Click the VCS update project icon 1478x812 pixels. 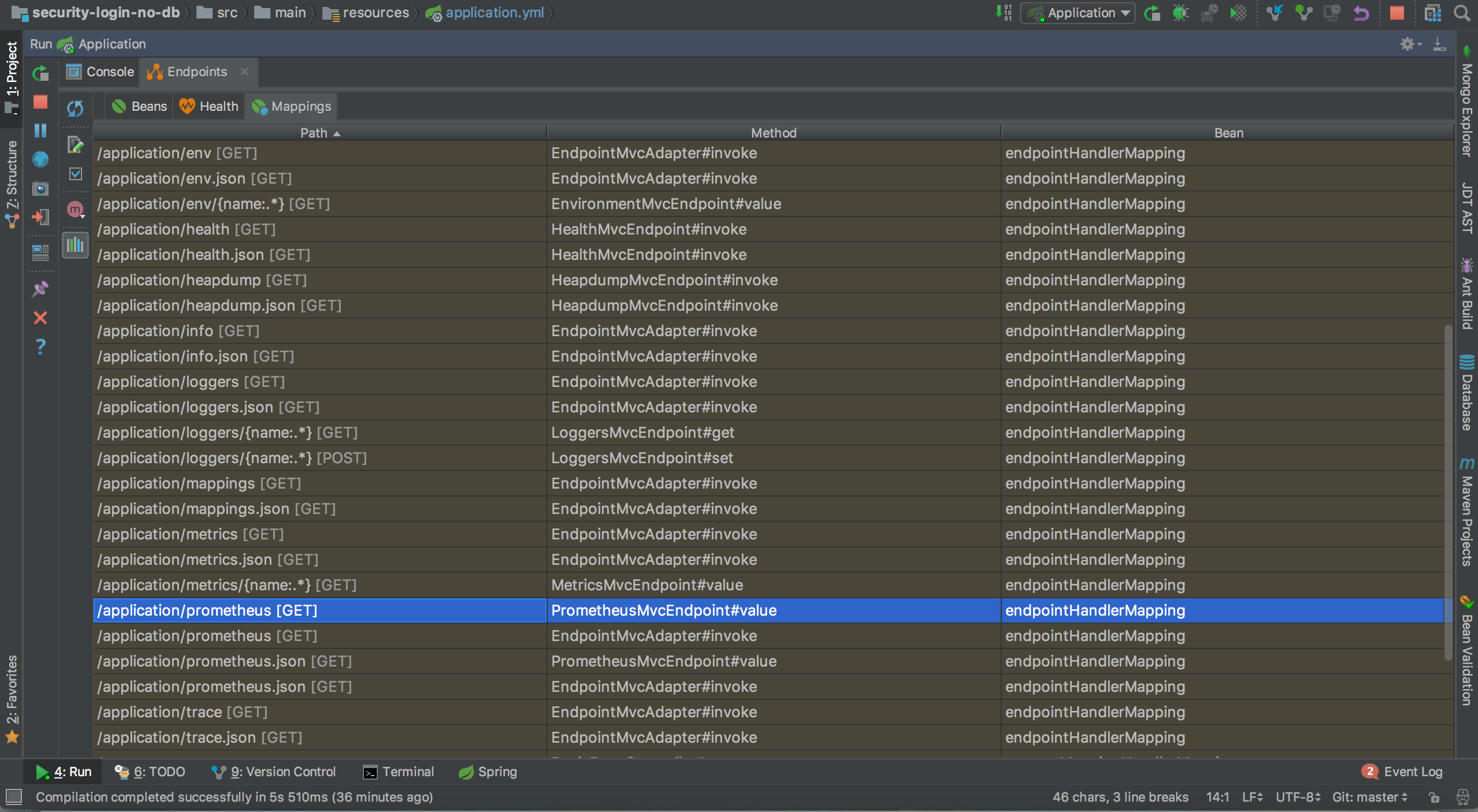(1275, 13)
